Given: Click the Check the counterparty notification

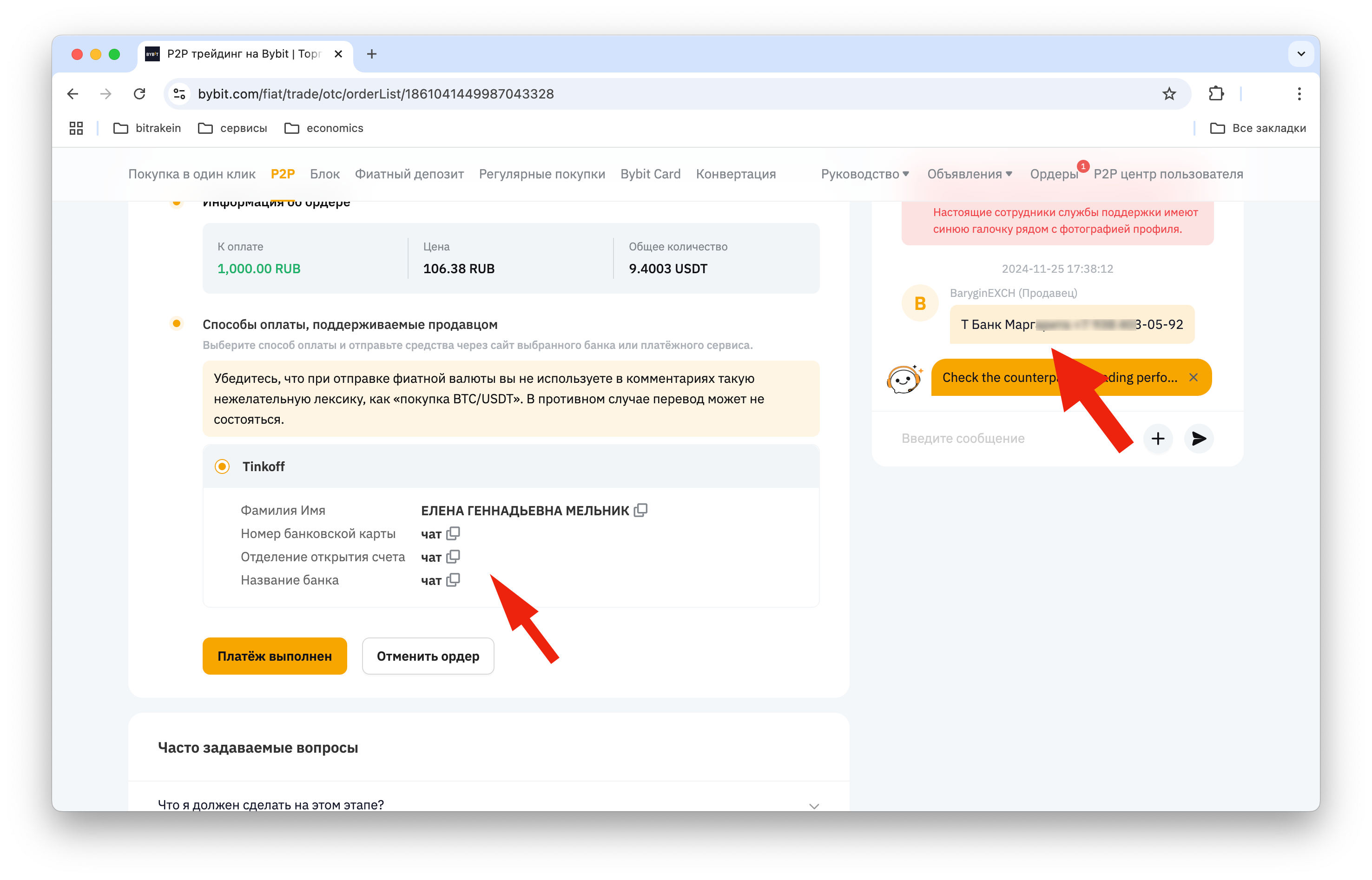Looking at the screenshot, I should click(x=1071, y=377).
